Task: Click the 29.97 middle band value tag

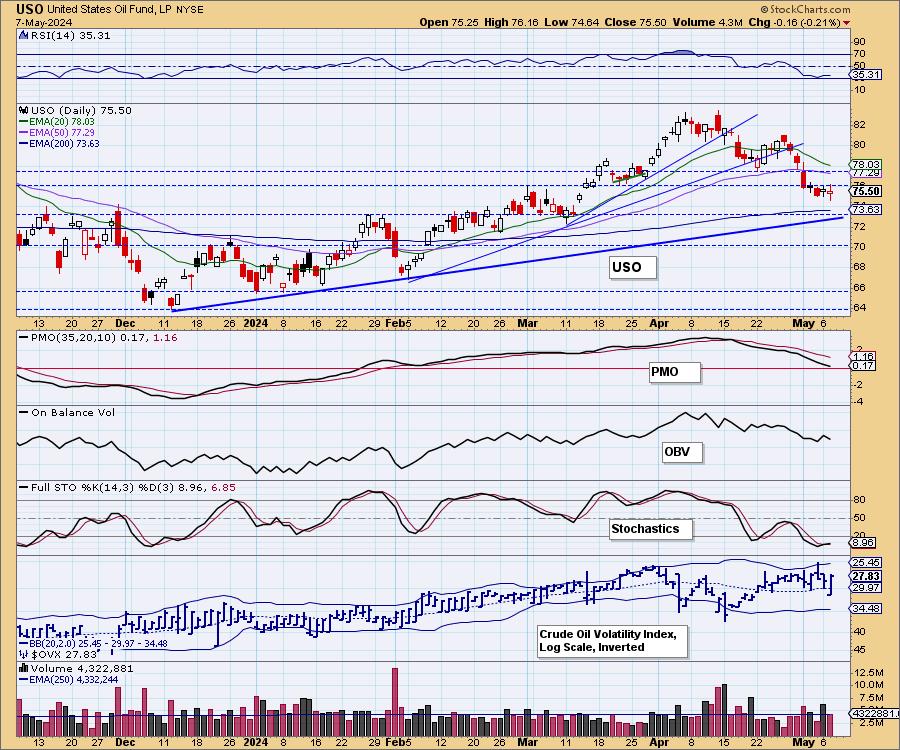Action: point(867,588)
